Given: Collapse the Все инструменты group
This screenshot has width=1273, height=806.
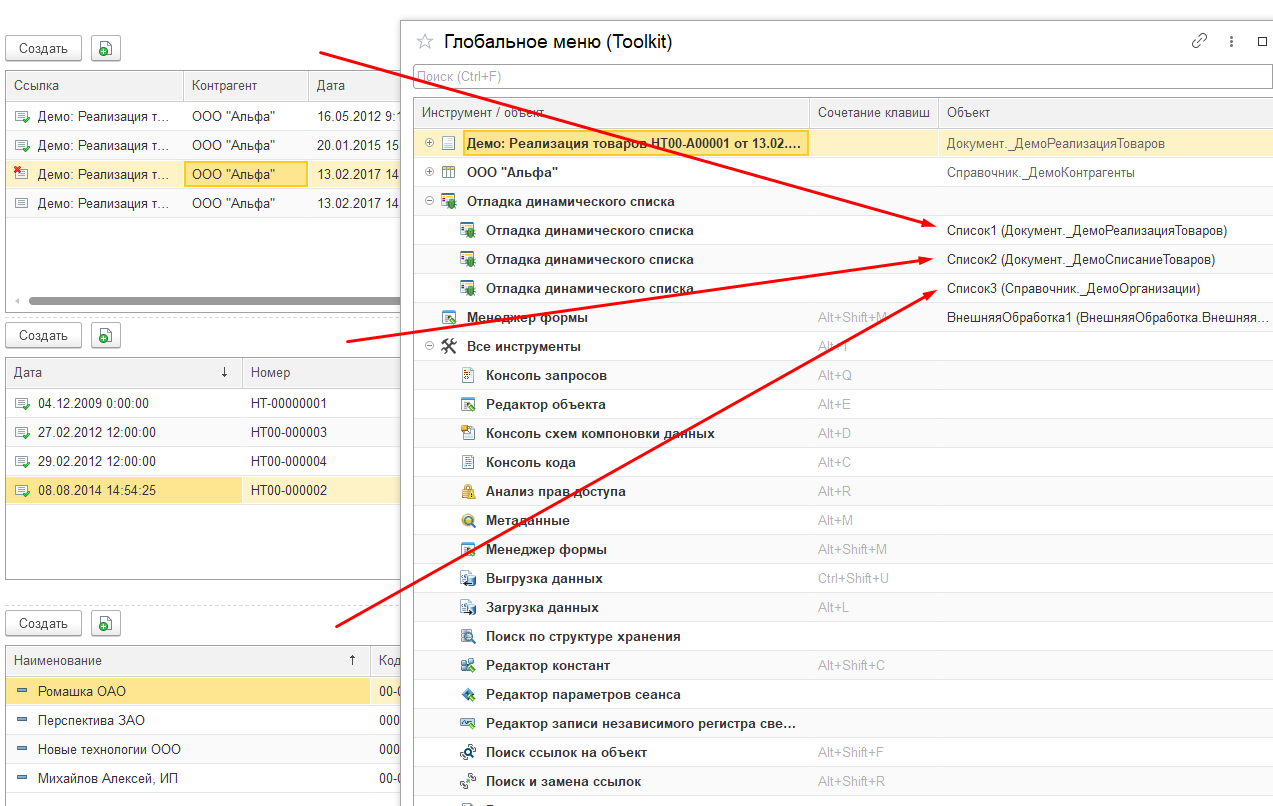Looking at the screenshot, I should pyautogui.click(x=429, y=346).
